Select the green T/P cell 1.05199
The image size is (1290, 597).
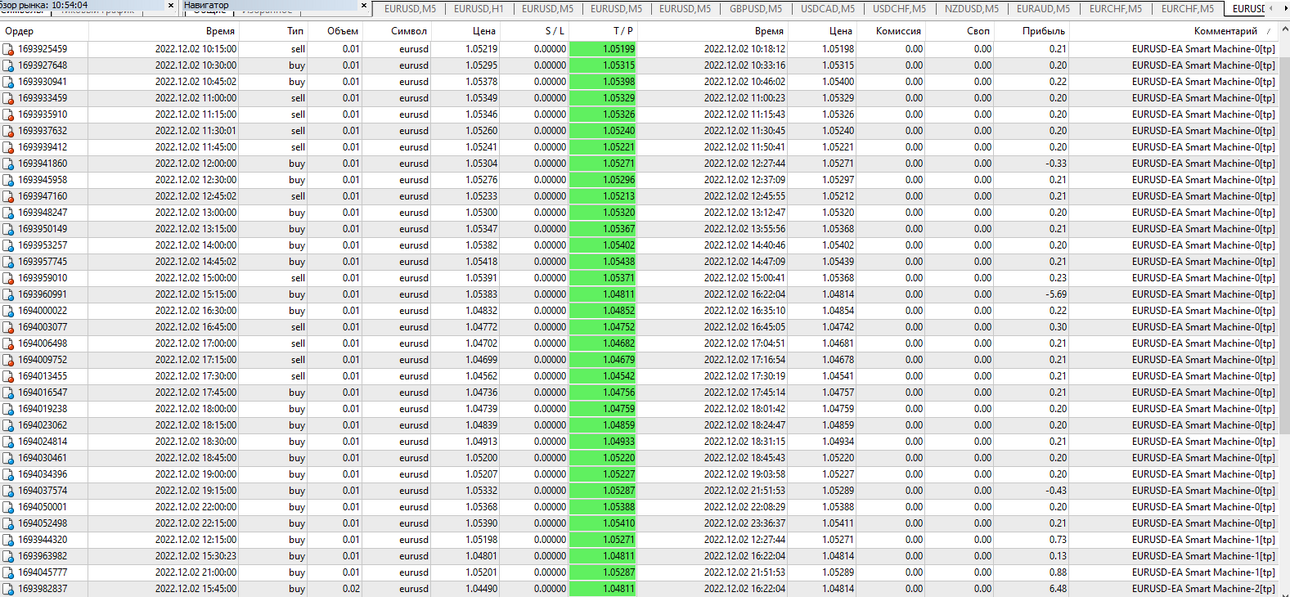click(x=604, y=49)
